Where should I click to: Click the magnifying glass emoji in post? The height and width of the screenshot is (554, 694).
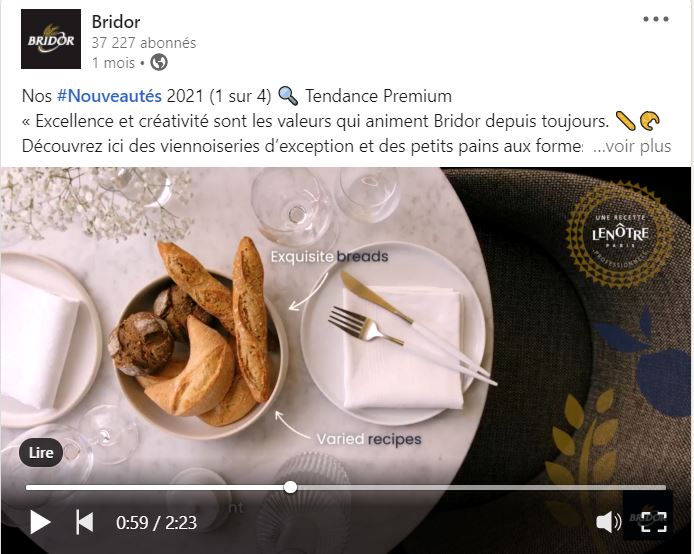point(288,96)
